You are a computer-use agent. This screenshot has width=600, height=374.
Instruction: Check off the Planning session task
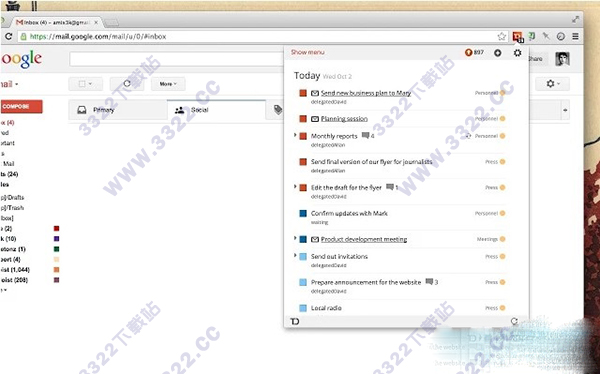click(303, 119)
